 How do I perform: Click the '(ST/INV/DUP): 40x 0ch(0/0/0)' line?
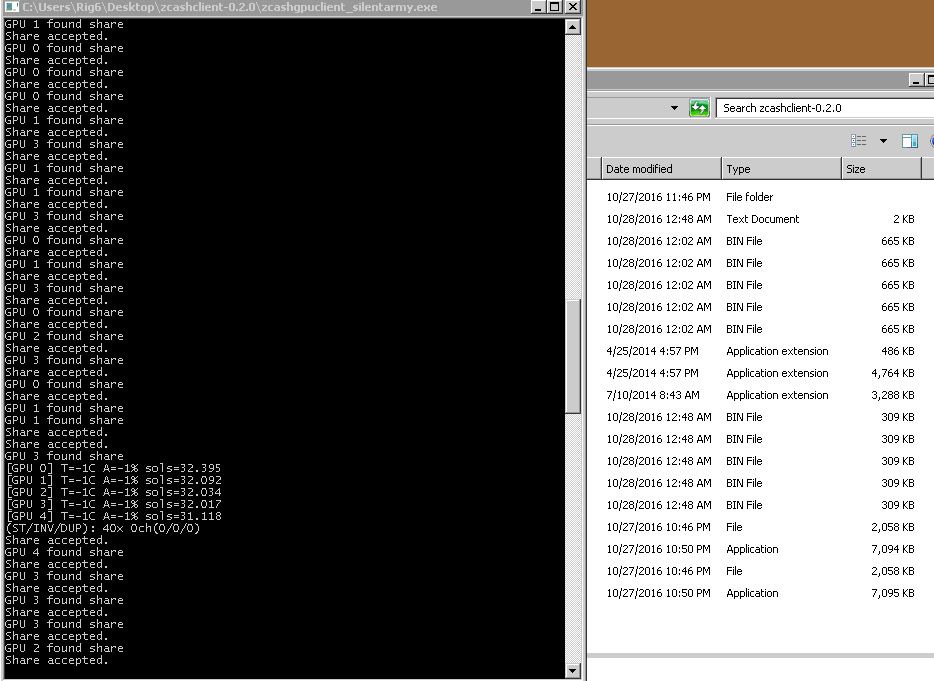click(102, 528)
